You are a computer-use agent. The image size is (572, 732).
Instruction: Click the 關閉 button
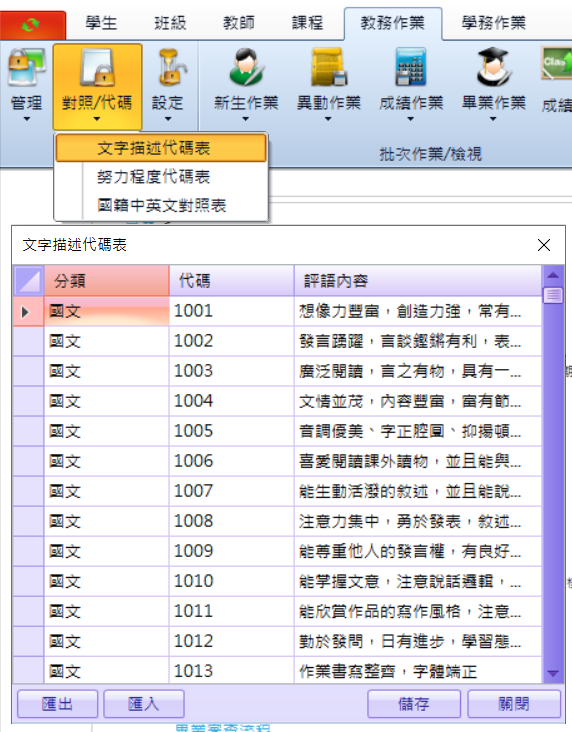point(514,704)
